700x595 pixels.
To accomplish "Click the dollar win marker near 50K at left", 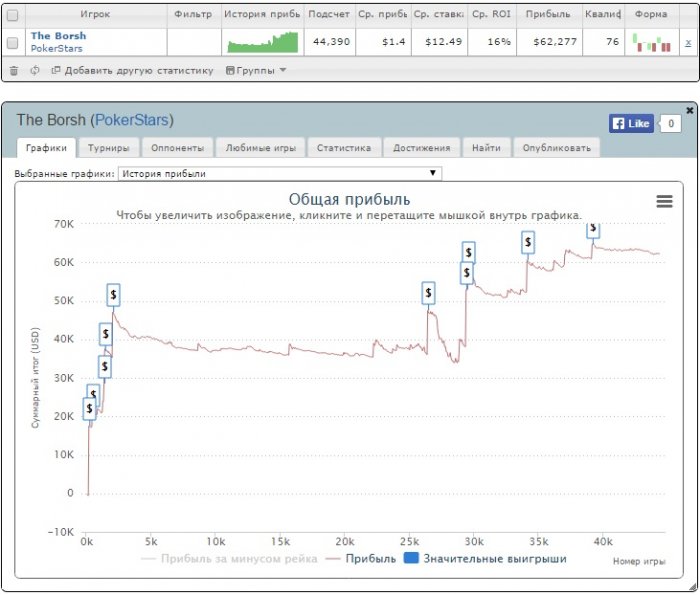I will tap(113, 295).
